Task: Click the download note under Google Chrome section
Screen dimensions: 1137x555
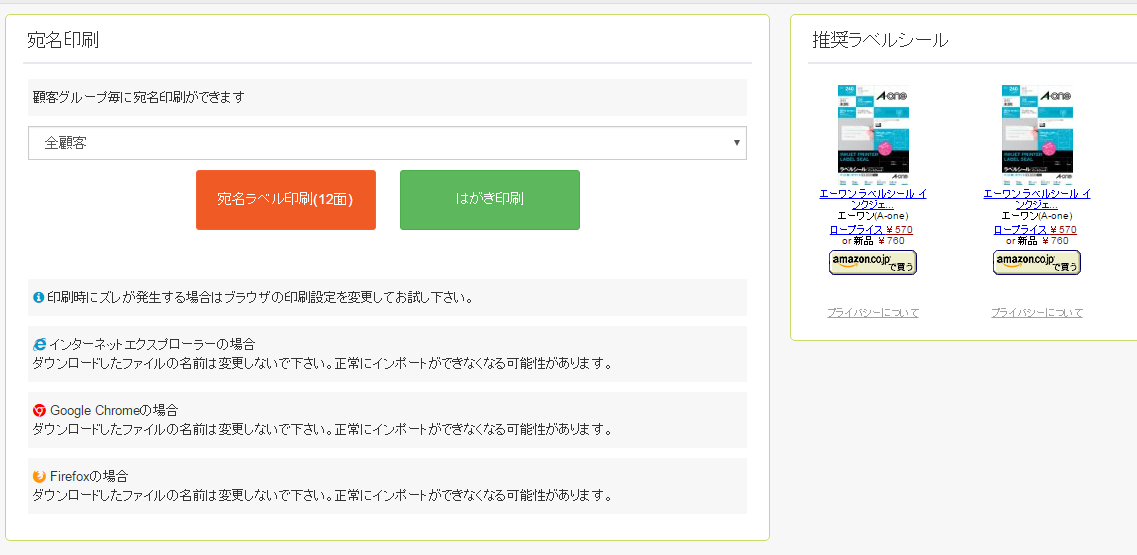Action: click(323, 429)
